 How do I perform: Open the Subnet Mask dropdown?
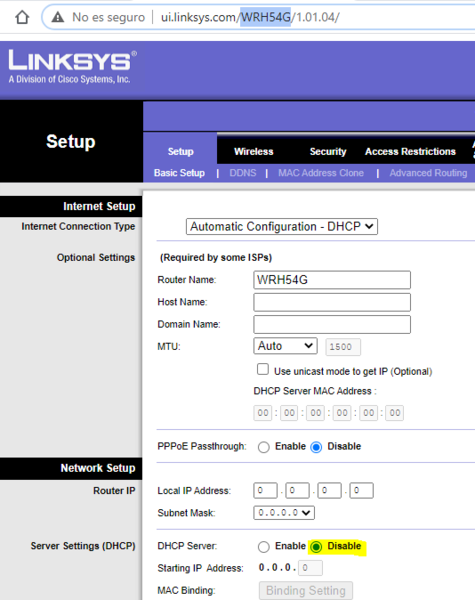pos(284,513)
